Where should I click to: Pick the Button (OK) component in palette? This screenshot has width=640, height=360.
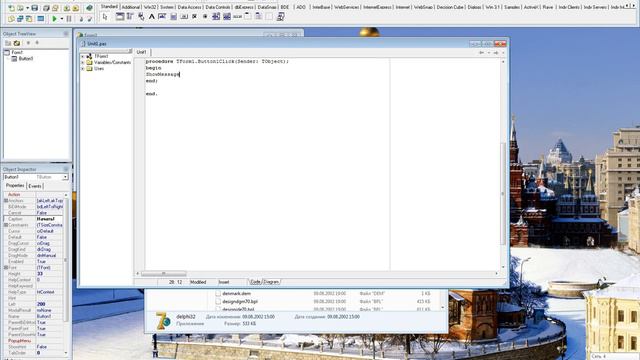(x=184, y=17)
